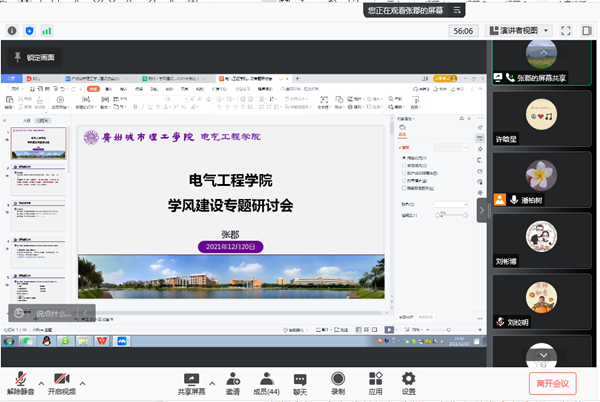Open the Invite icon in the toolbar
Viewport: 600px width, 402px height.
click(232, 378)
